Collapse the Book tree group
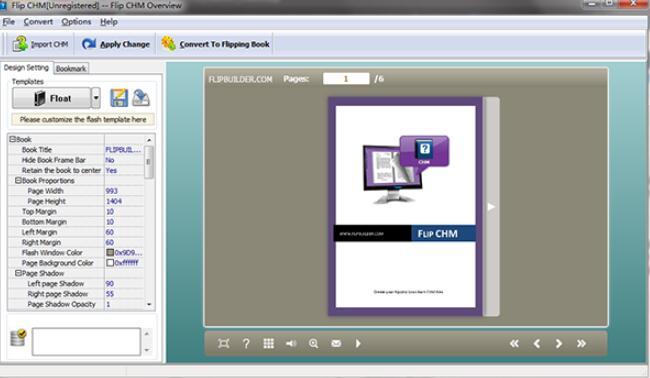 pos(12,139)
